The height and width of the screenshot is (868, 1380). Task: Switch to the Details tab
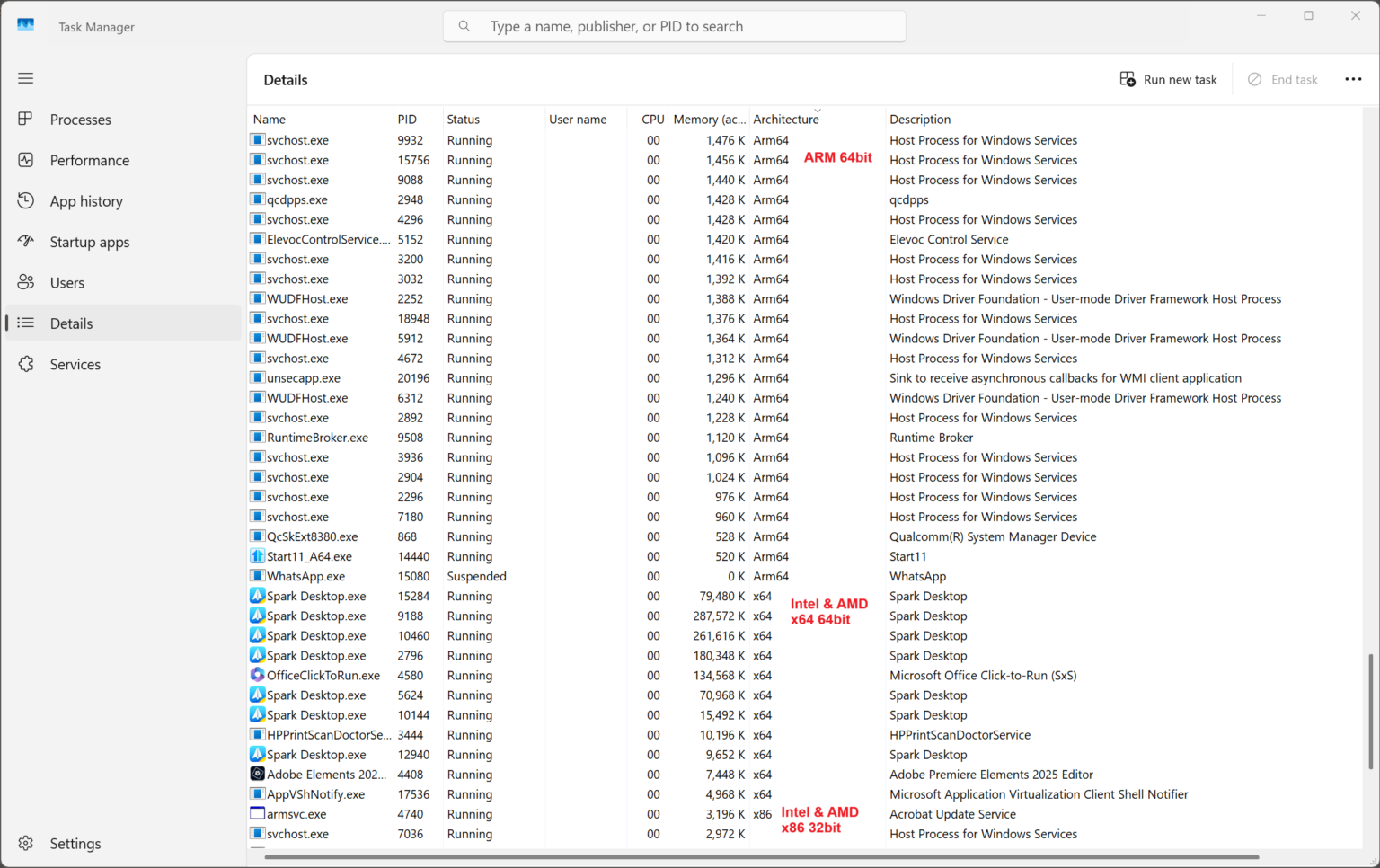click(71, 323)
